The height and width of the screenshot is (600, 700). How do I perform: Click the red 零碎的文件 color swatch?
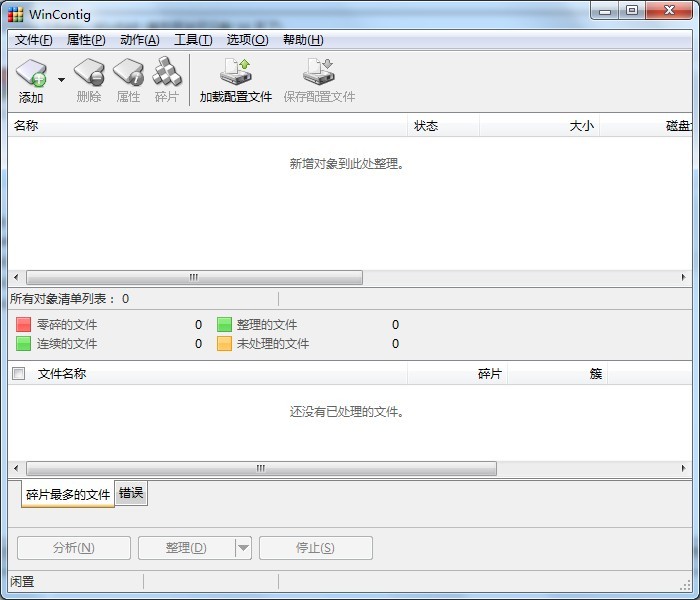24,325
